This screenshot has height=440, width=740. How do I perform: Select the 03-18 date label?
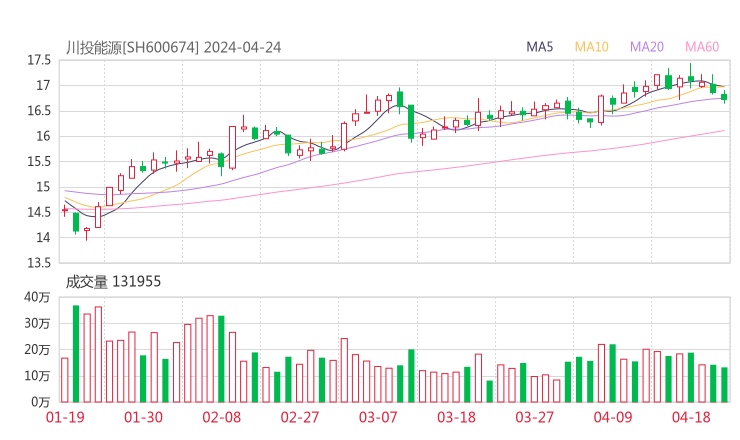click(456, 417)
